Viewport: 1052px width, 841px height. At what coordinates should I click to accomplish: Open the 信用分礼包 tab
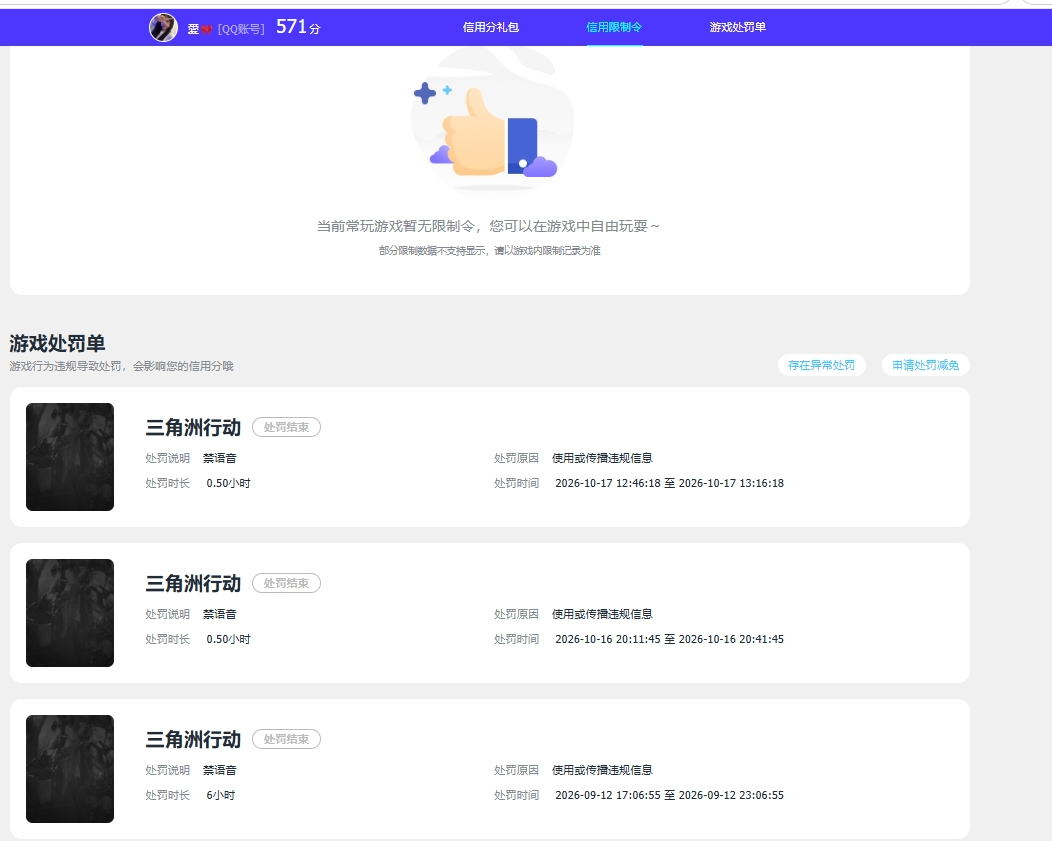490,27
